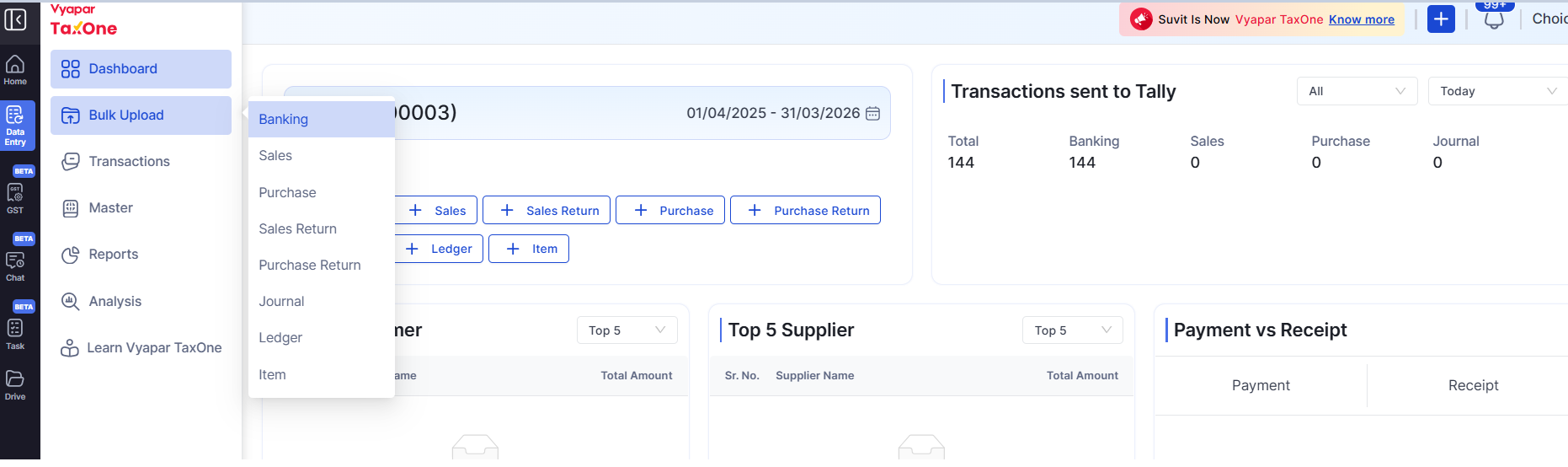Expand the All filter dropdown
Image resolution: width=1568 pixels, height=467 pixels.
[x=1357, y=91]
